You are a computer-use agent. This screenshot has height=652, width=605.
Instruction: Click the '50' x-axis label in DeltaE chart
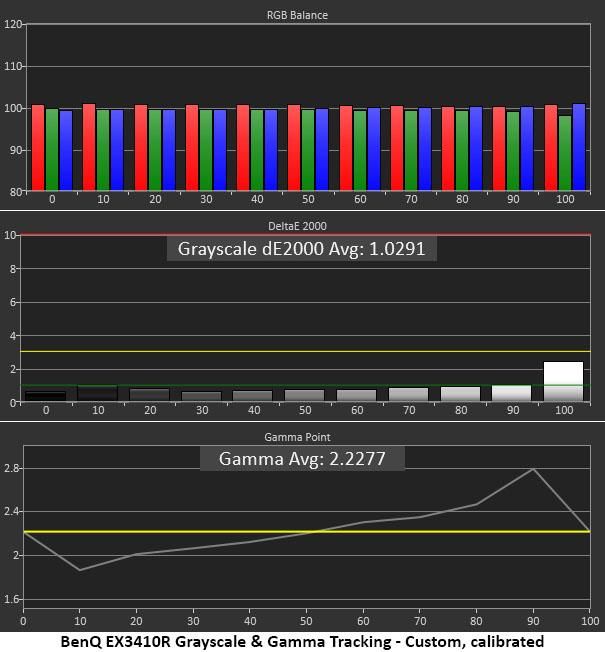305,410
